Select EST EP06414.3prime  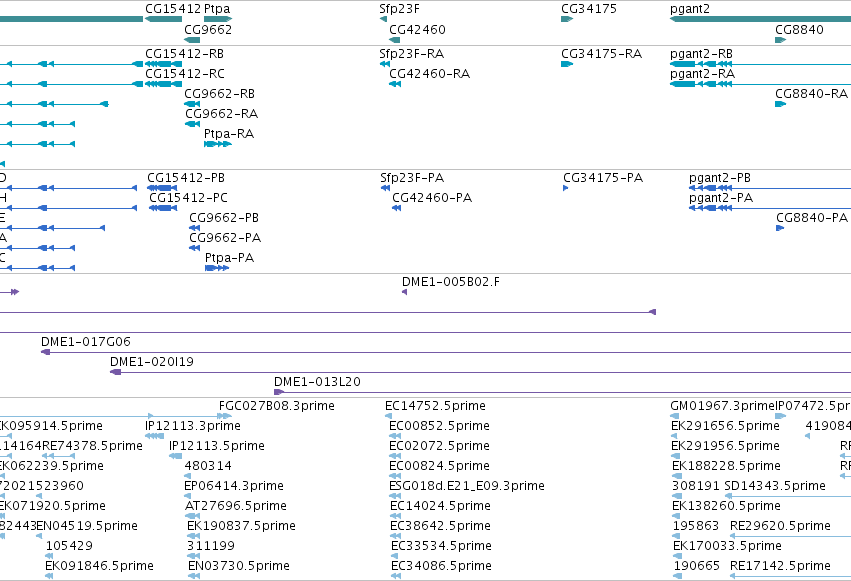(x=234, y=487)
